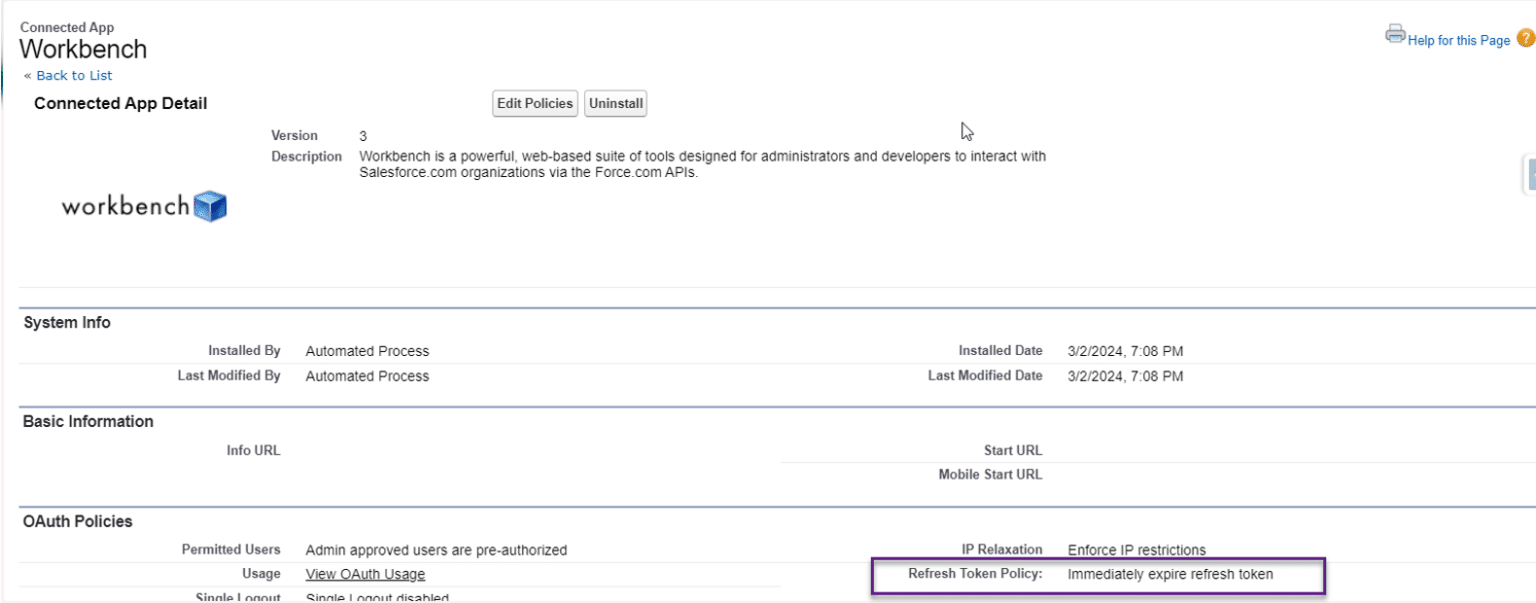The width and height of the screenshot is (1536, 603).
Task: Open Help for this Page
Action: coord(1458,40)
